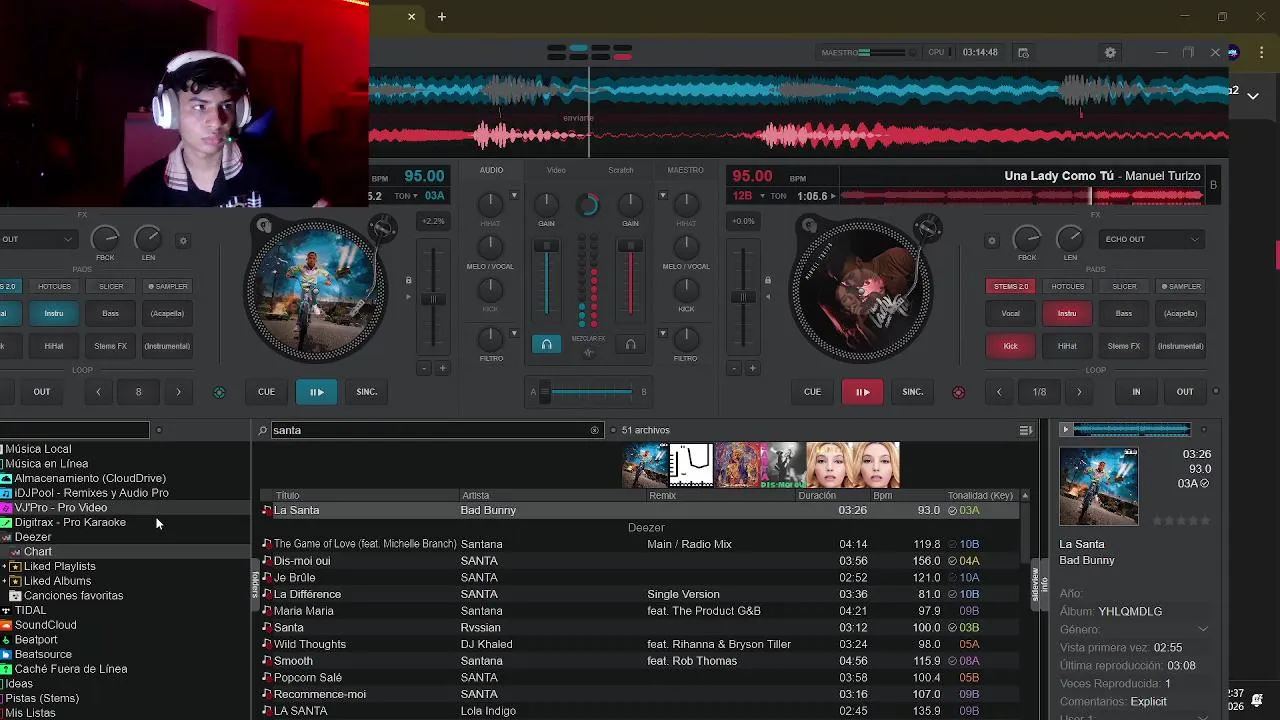The image size is (1280, 720).
Task: Select SAMPLER pad mode on left deck
Action: (x=167, y=286)
